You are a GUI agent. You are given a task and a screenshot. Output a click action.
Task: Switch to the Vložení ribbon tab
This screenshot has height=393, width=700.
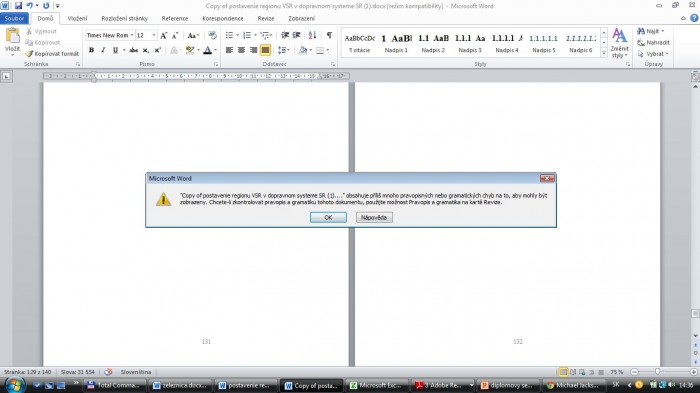pyautogui.click(x=77, y=18)
